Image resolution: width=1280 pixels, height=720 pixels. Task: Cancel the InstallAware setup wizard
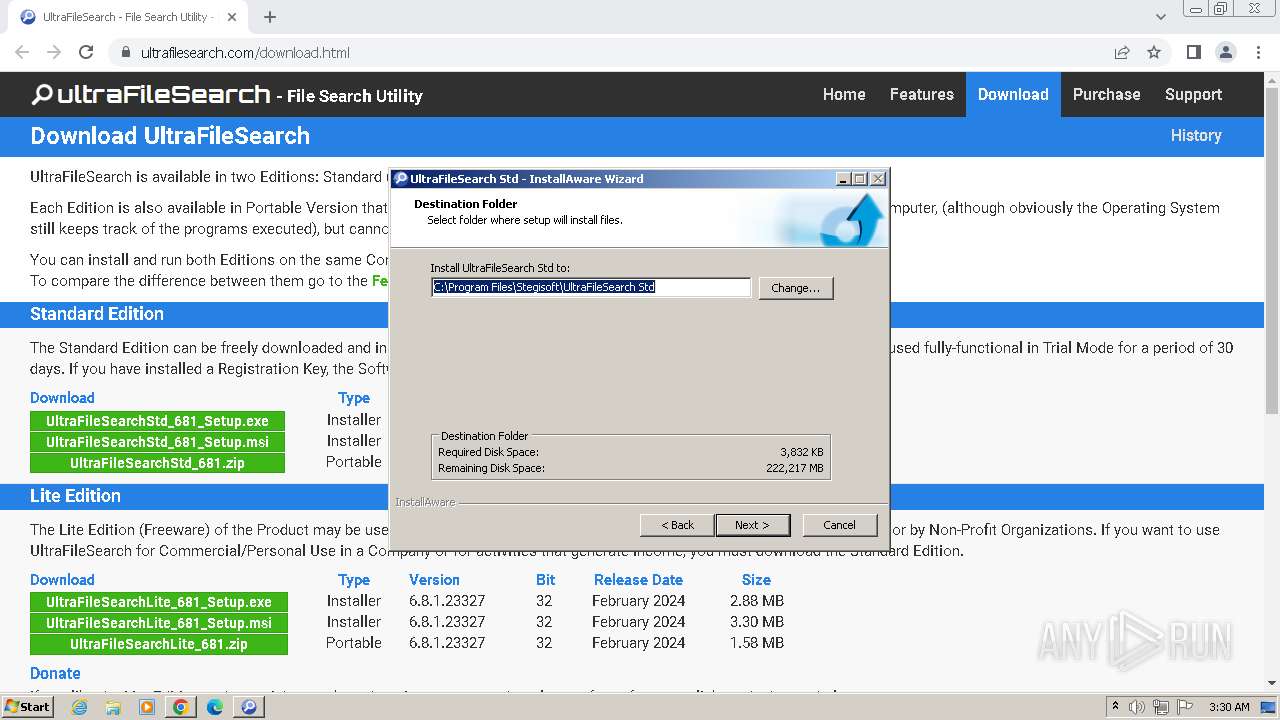[x=839, y=525]
